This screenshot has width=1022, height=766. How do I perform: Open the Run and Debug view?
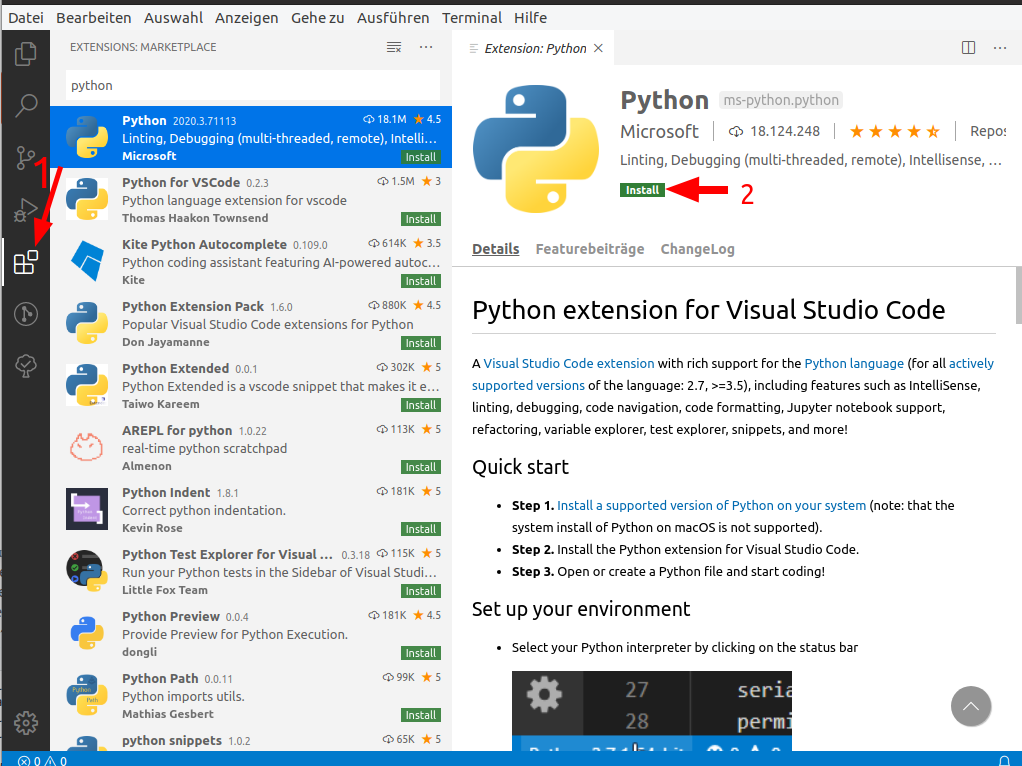pyautogui.click(x=25, y=210)
